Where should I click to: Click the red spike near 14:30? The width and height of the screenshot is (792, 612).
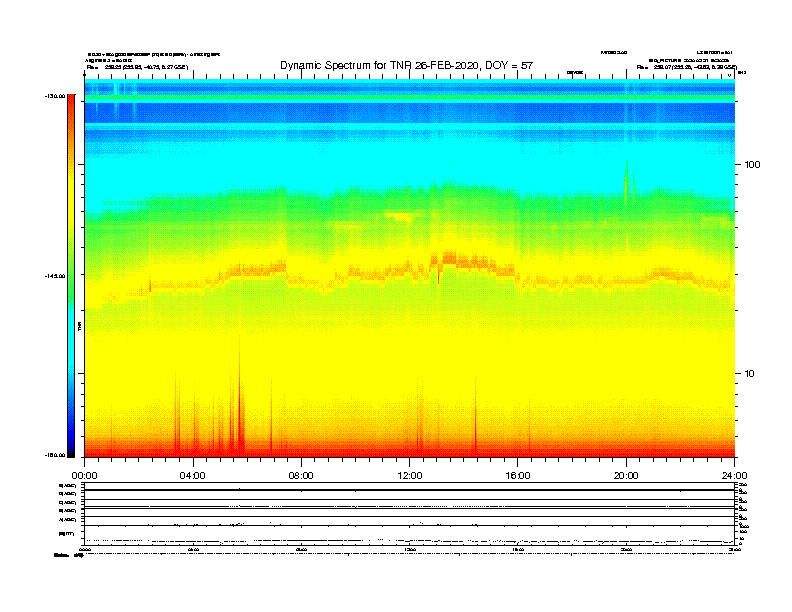(475, 417)
